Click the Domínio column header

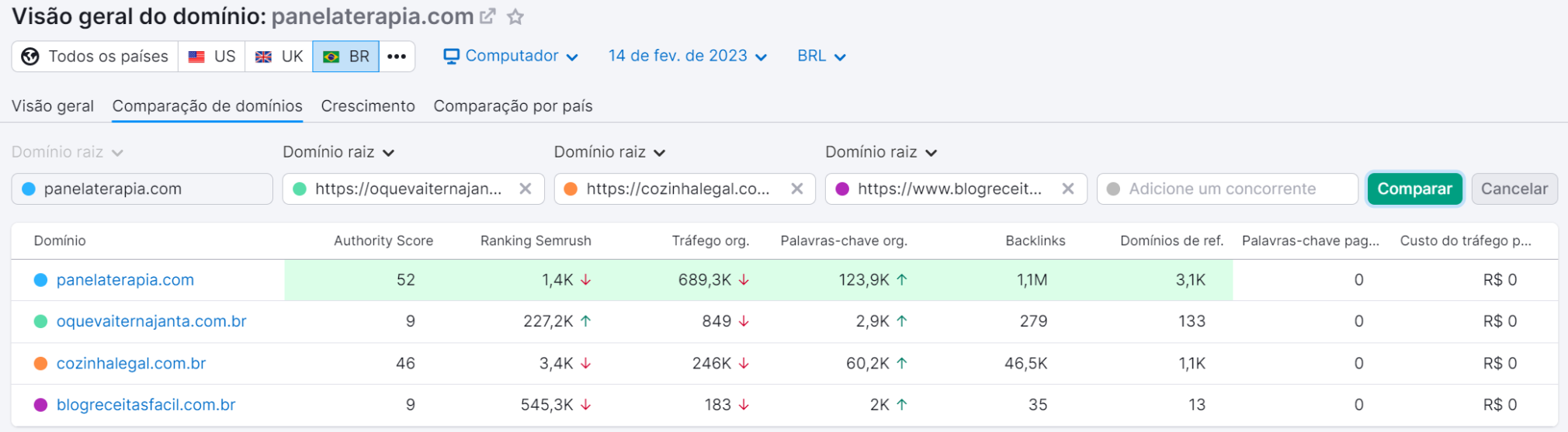coord(60,241)
